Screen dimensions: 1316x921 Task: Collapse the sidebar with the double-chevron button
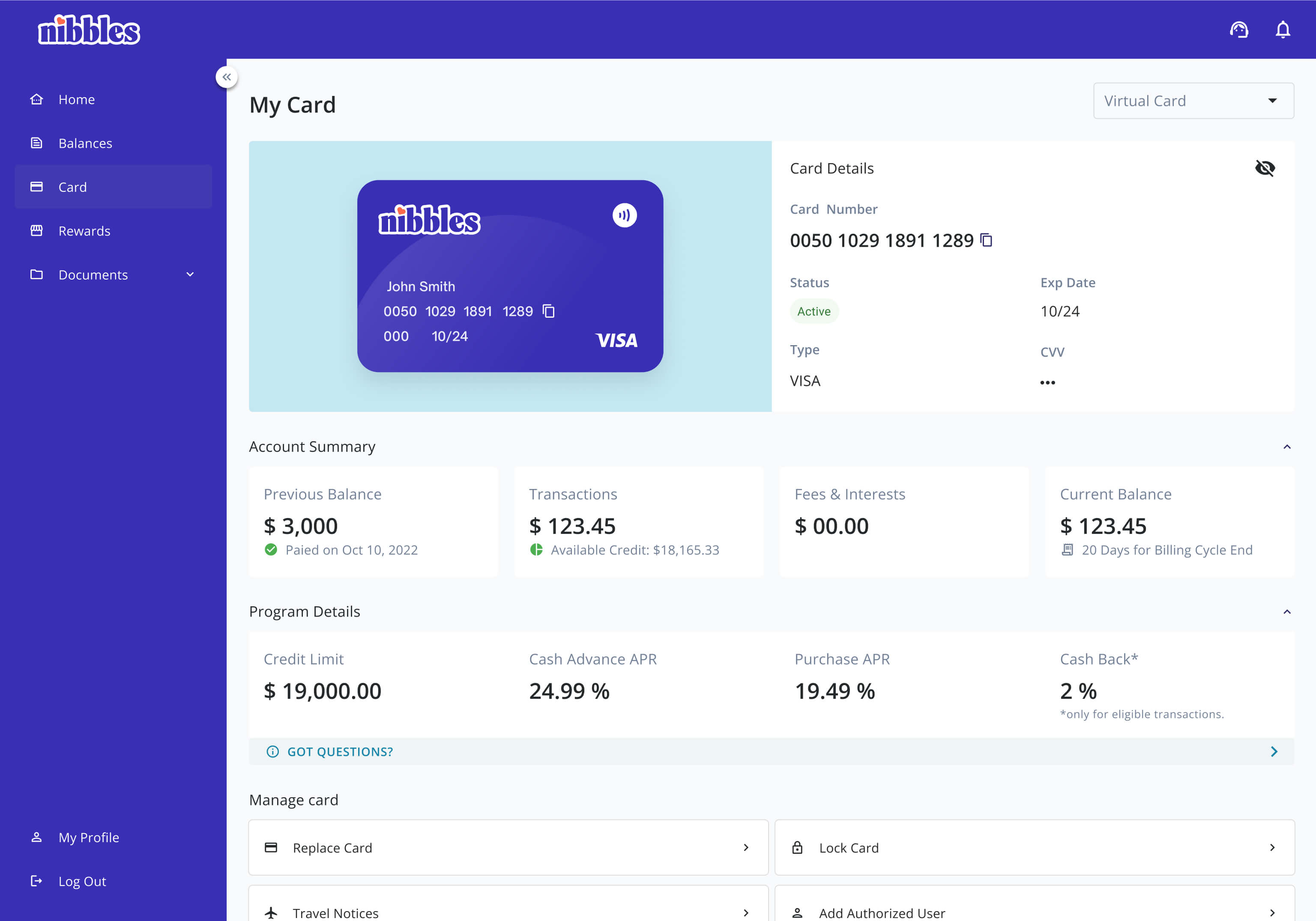pyautogui.click(x=227, y=77)
